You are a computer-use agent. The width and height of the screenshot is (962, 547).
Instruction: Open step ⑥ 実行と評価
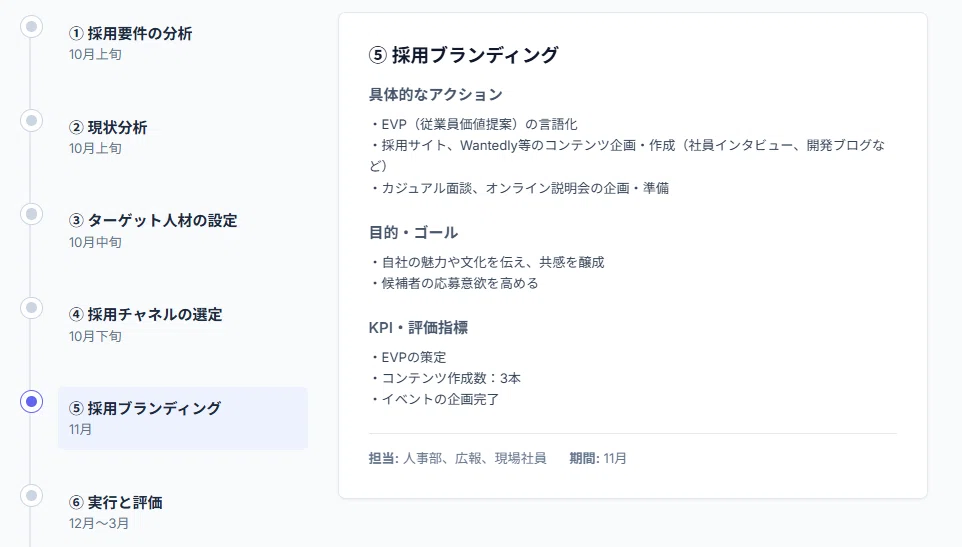tap(183, 512)
